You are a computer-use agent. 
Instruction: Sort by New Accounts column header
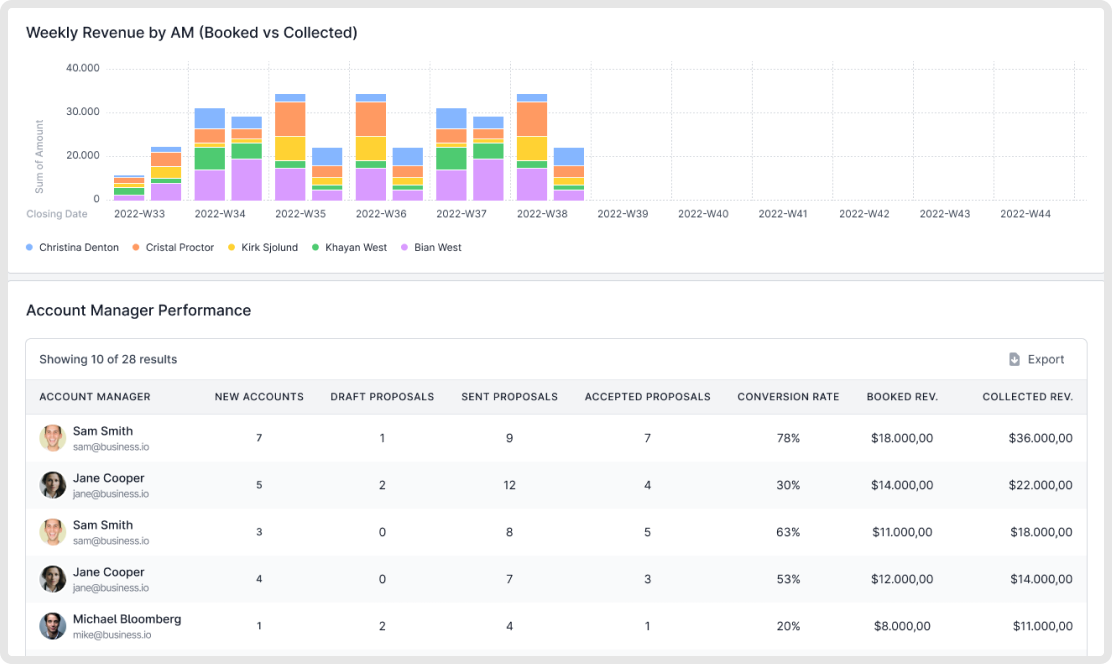click(x=259, y=397)
